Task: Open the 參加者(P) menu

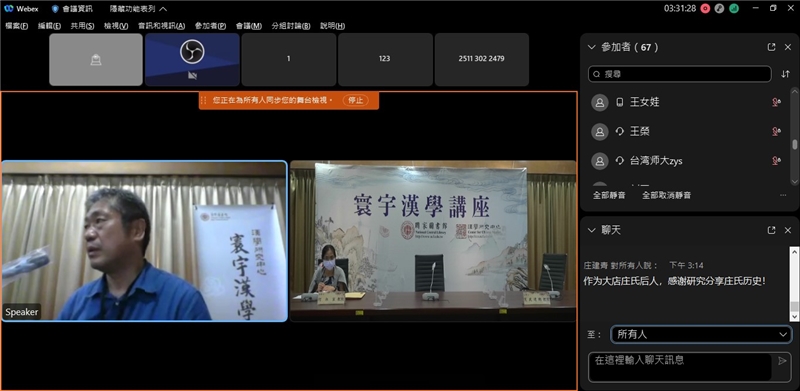Action: pos(210,26)
